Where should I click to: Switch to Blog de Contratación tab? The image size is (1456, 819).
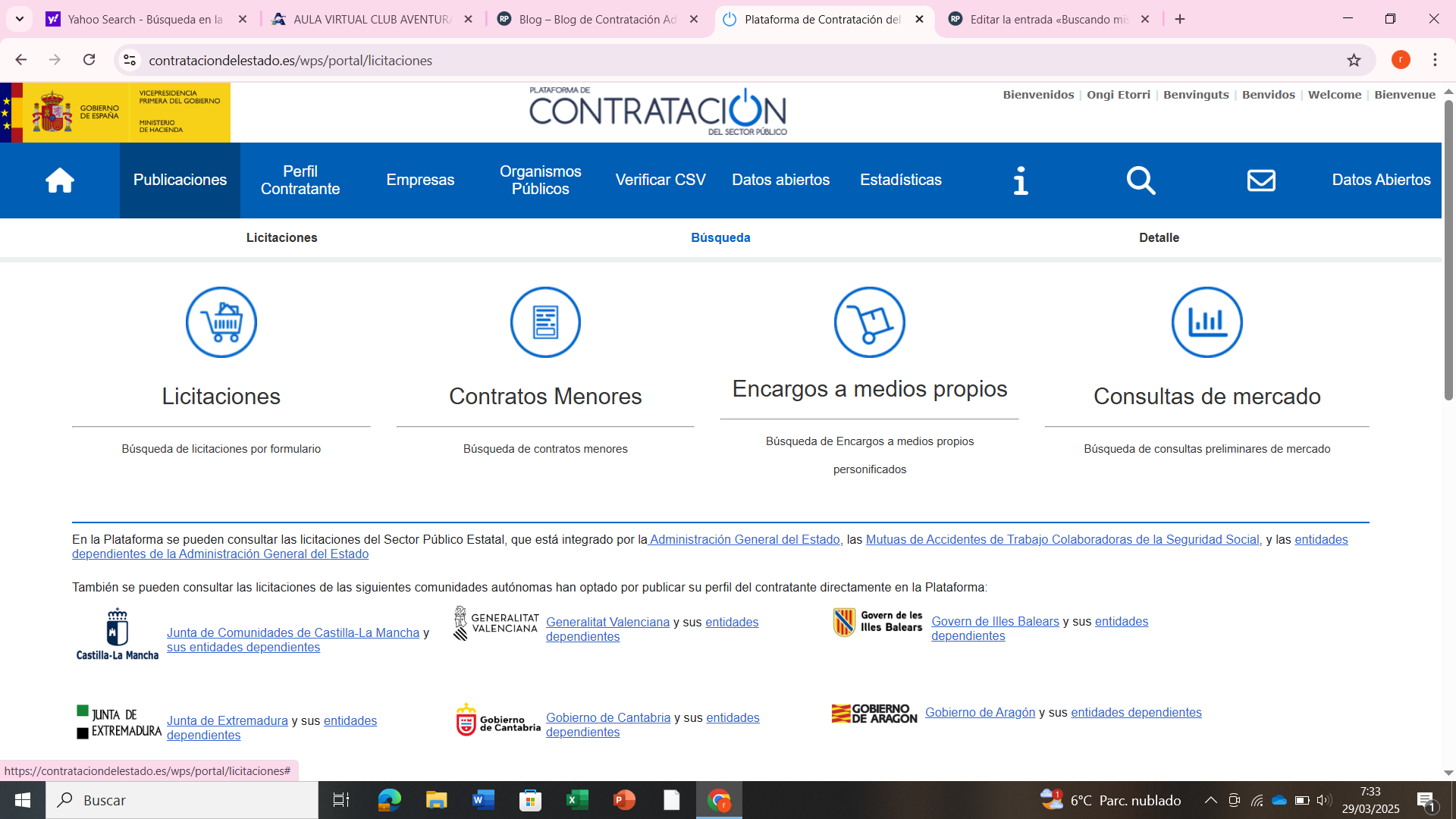[597, 19]
